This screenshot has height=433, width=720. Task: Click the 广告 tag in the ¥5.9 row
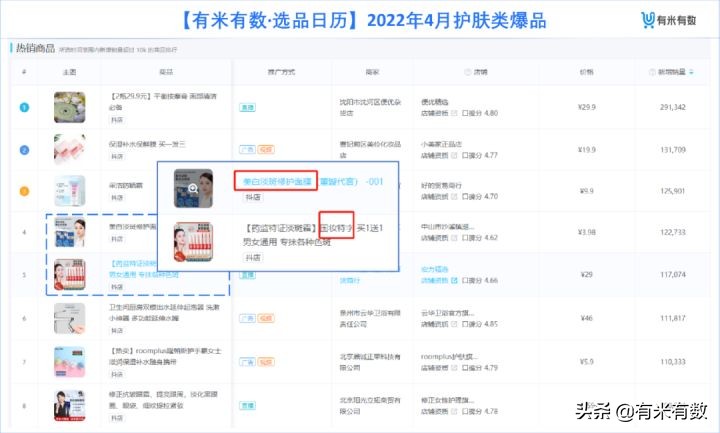(248, 362)
